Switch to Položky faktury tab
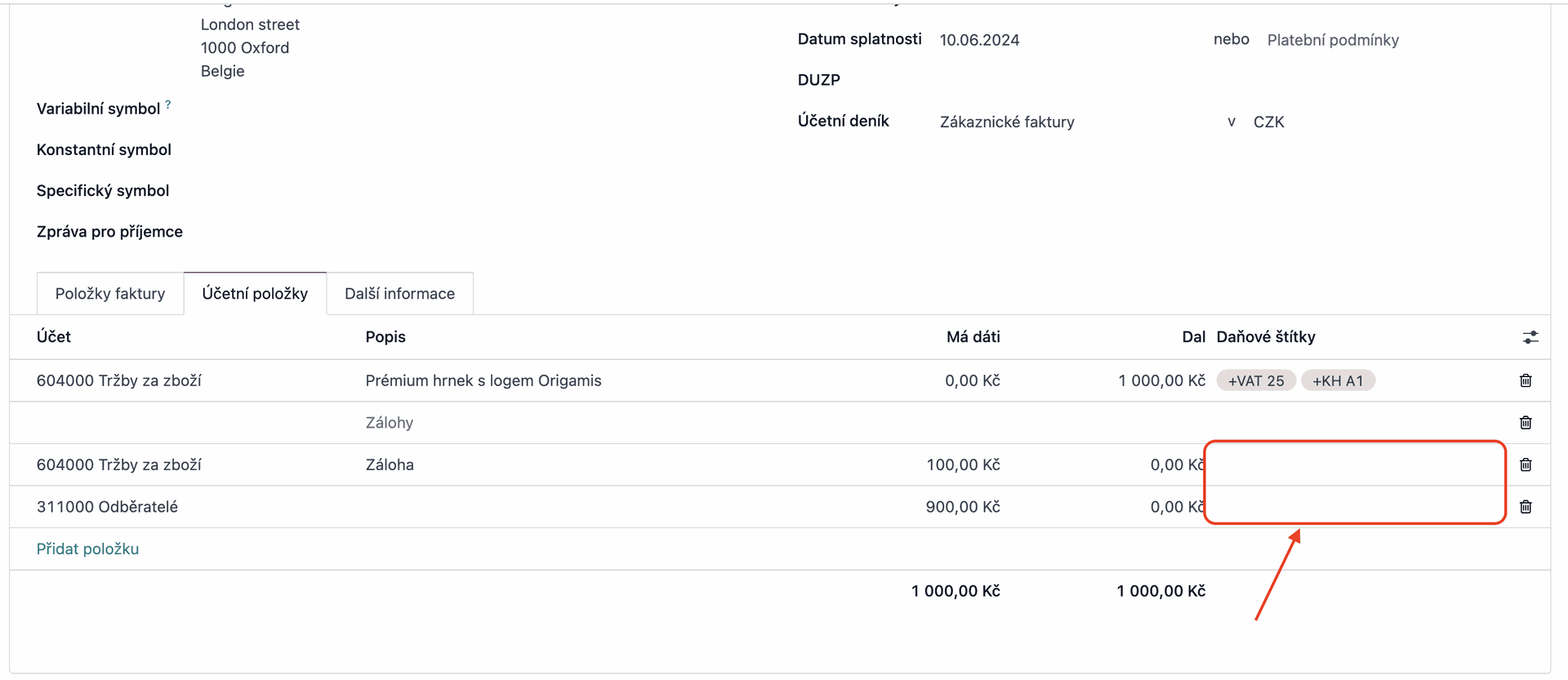Screen dimensions: 1568x680 click(110, 294)
